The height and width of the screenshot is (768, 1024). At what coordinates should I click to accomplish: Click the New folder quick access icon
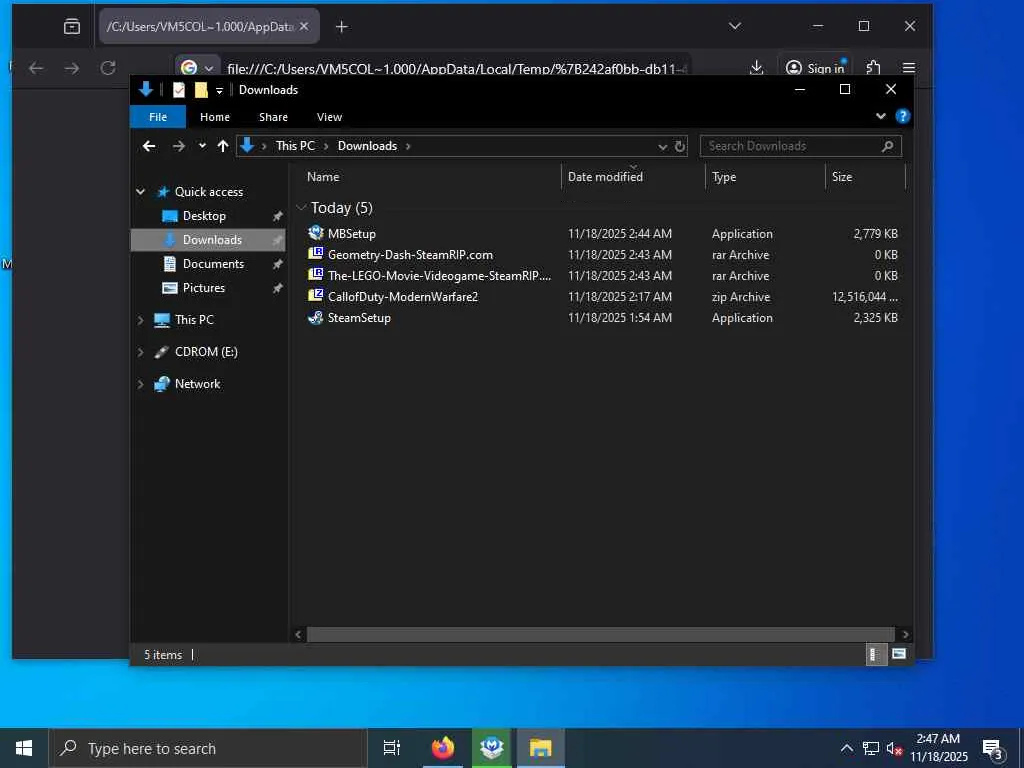[201, 90]
